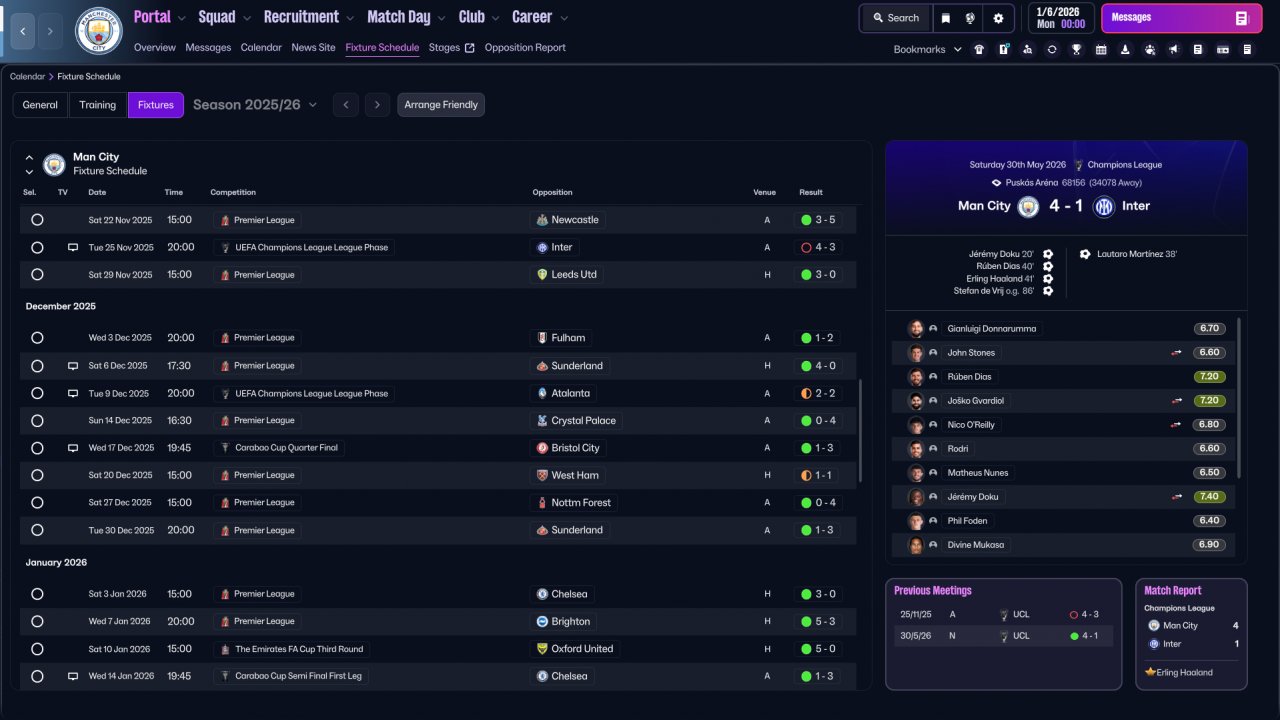Click the stadium icon beside Puskás Aréna

coord(996,183)
